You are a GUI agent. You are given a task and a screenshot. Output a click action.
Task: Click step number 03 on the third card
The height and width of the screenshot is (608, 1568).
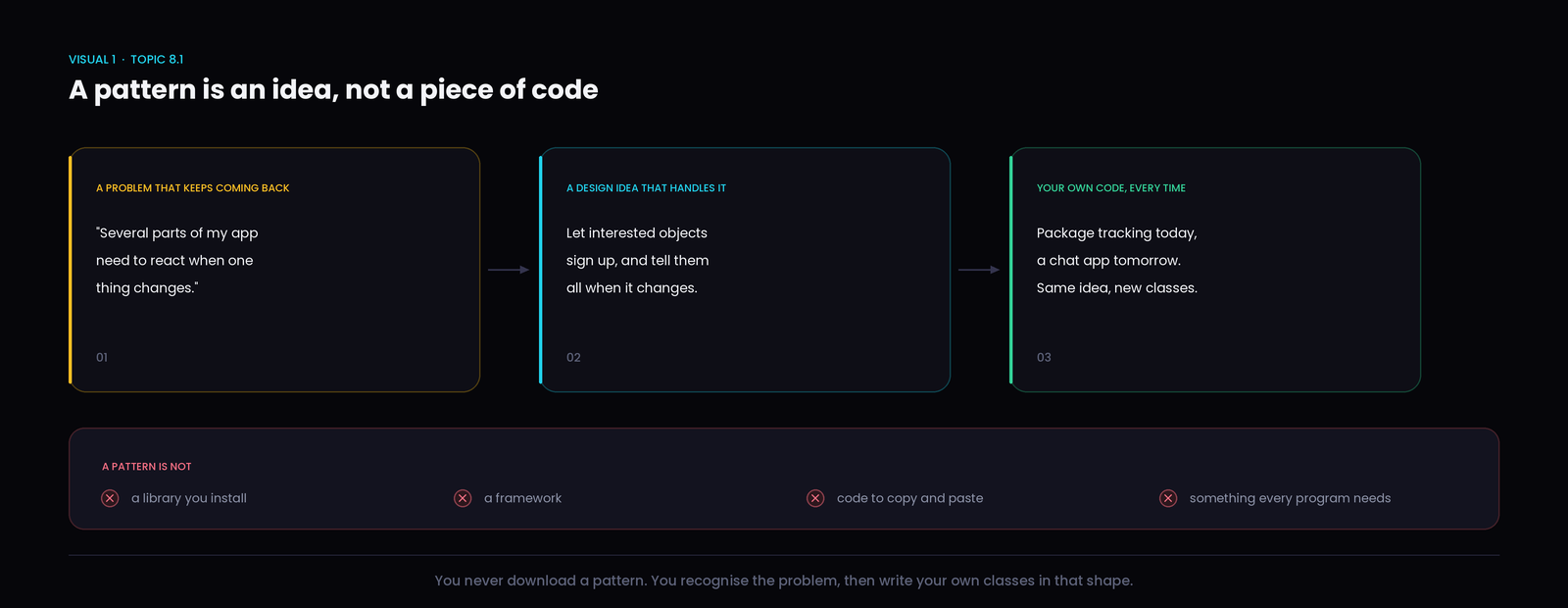(x=1044, y=358)
